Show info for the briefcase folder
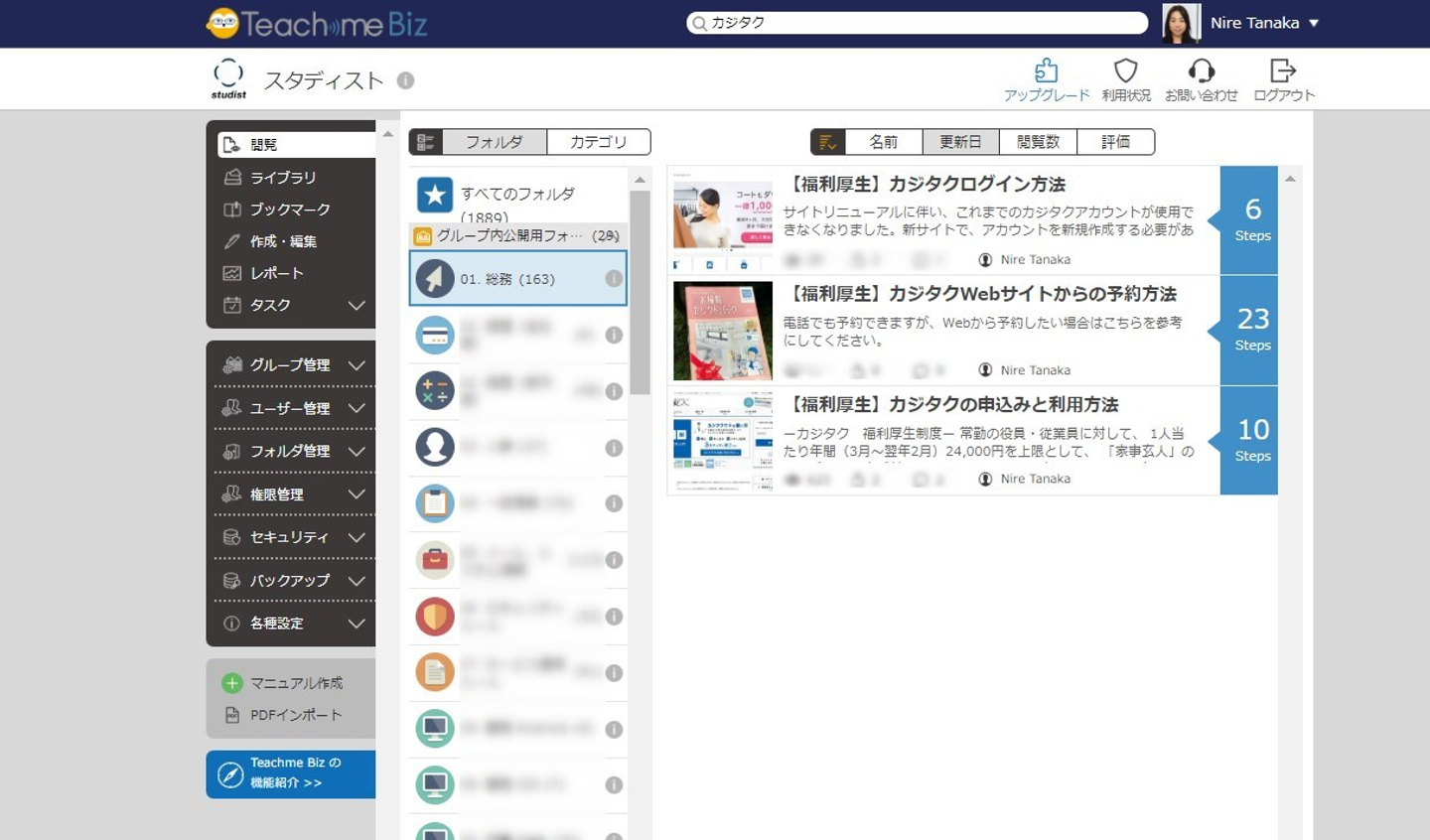 tap(615, 560)
